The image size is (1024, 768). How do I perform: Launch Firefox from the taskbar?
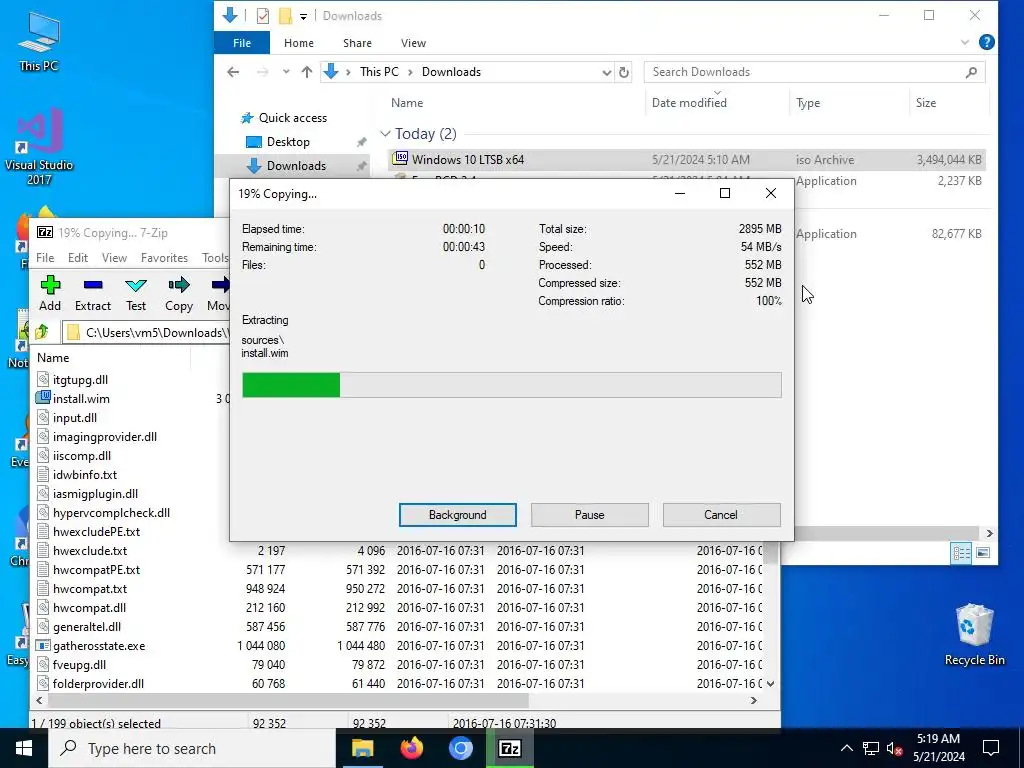[x=411, y=748]
